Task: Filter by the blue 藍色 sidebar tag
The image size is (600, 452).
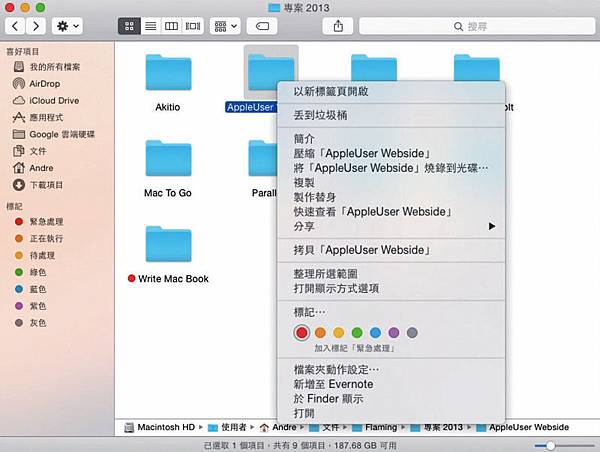Action: (x=31, y=289)
